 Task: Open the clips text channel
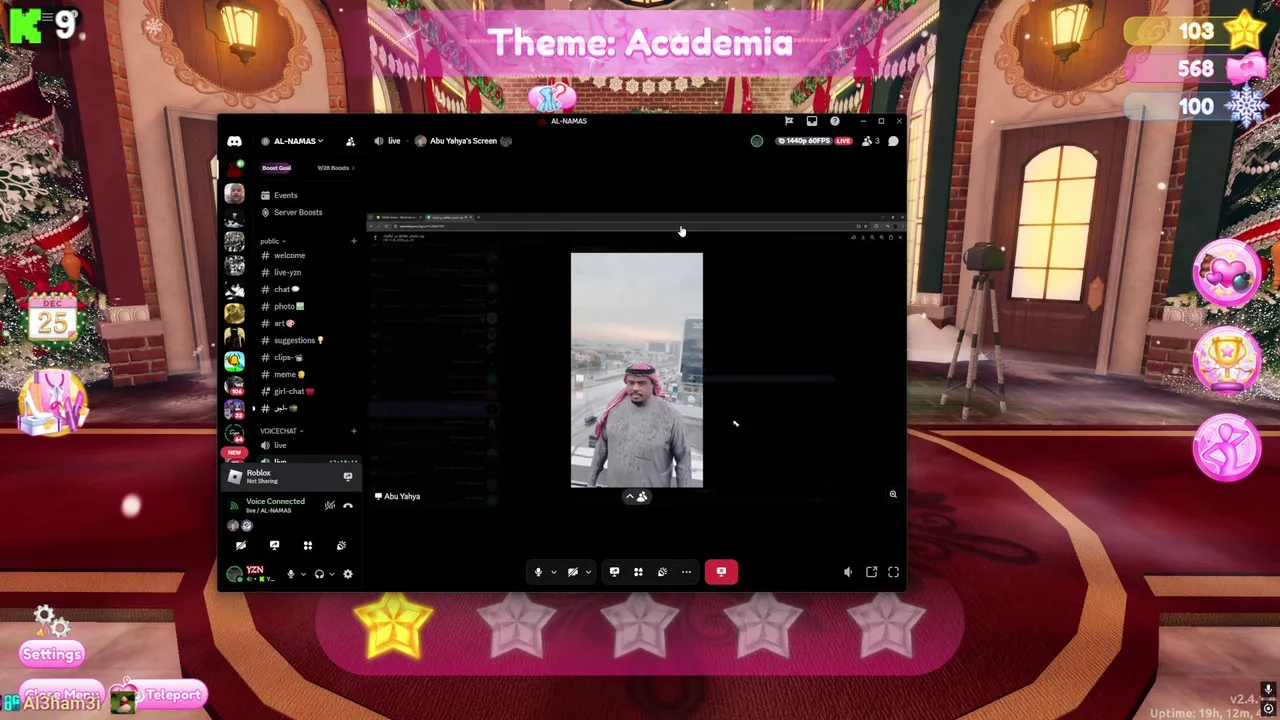[x=307, y=357]
